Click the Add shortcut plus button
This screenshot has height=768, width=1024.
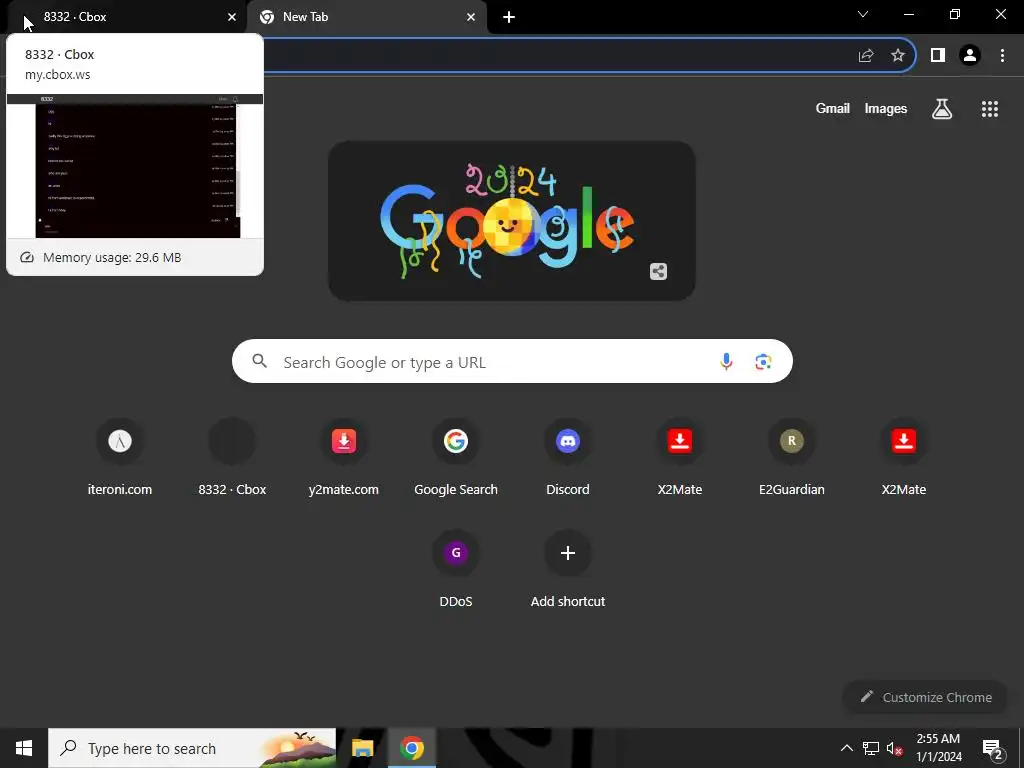click(x=568, y=553)
